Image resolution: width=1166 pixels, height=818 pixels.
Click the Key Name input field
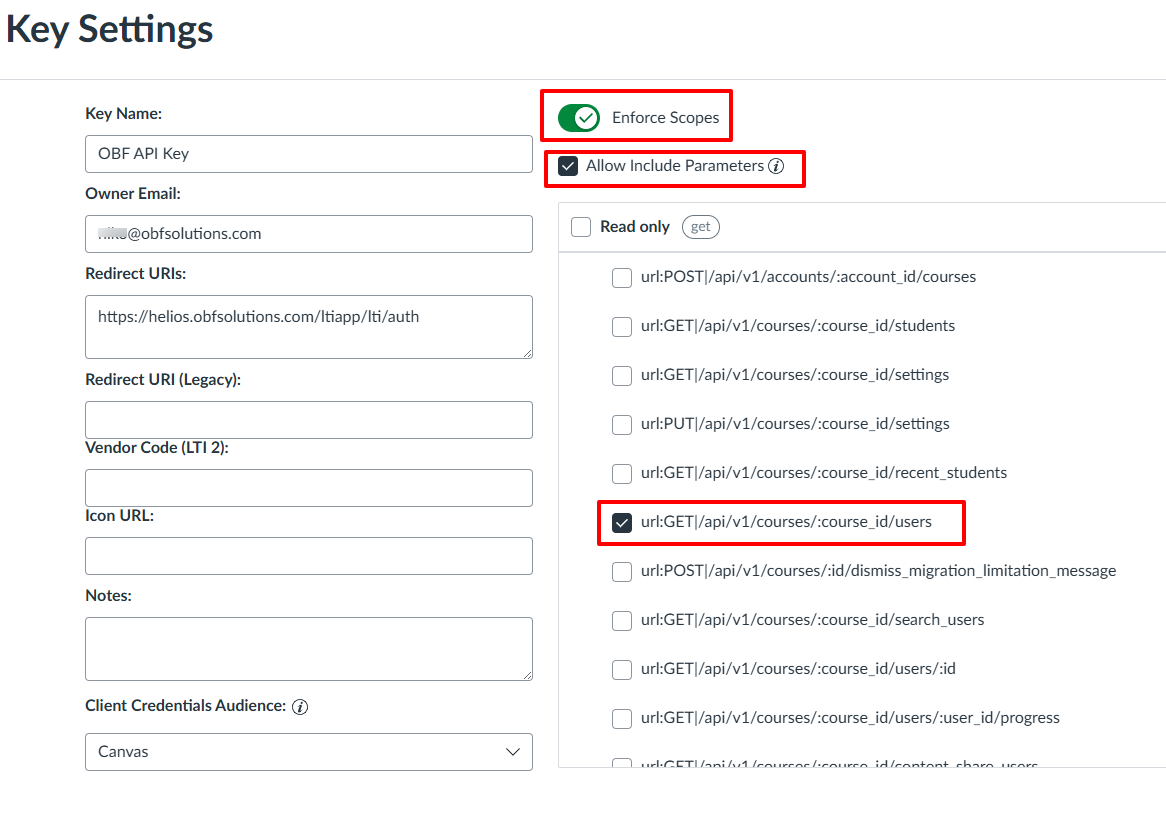pos(309,154)
